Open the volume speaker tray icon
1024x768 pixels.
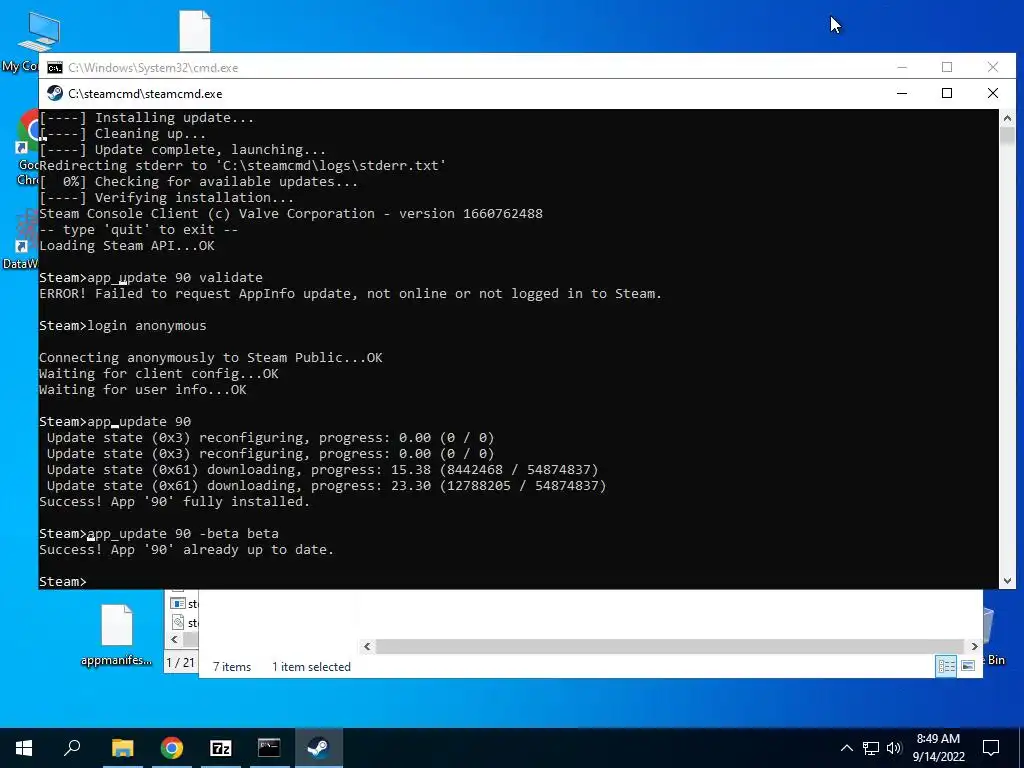click(x=894, y=748)
